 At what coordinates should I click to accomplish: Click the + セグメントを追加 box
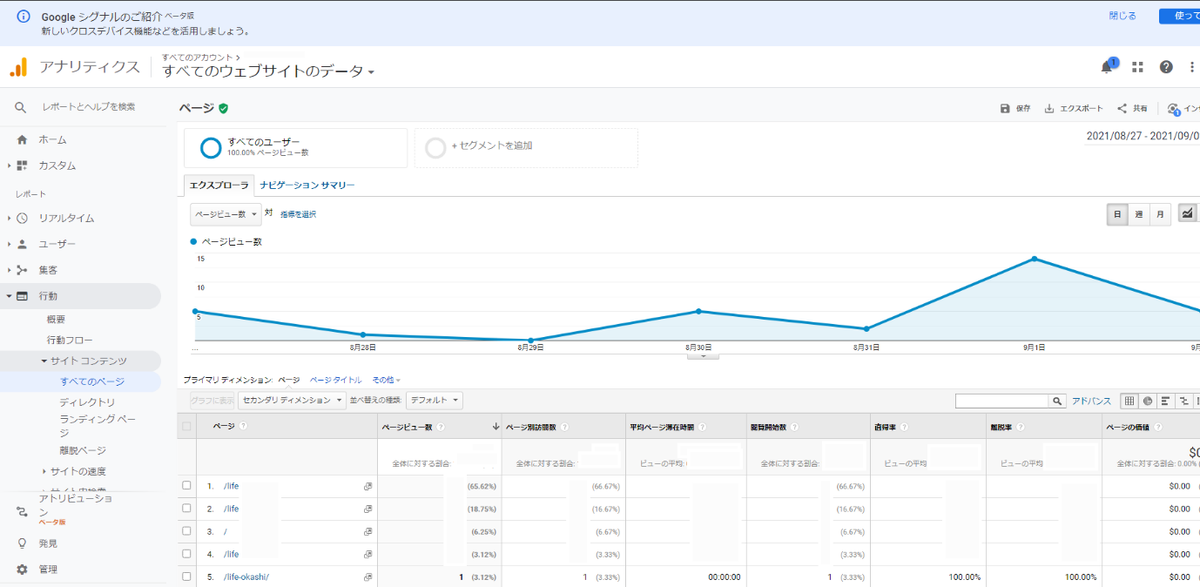pos(526,147)
